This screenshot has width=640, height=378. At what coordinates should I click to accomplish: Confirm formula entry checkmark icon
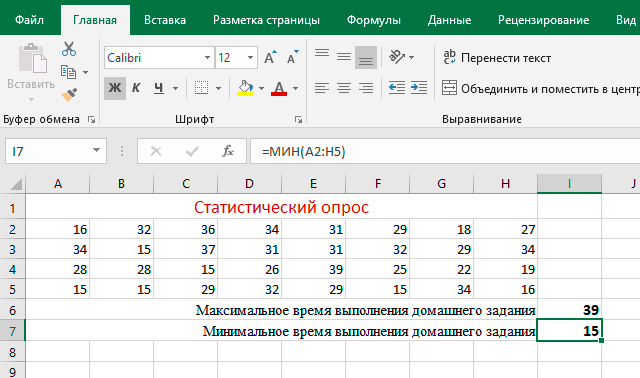pos(192,151)
